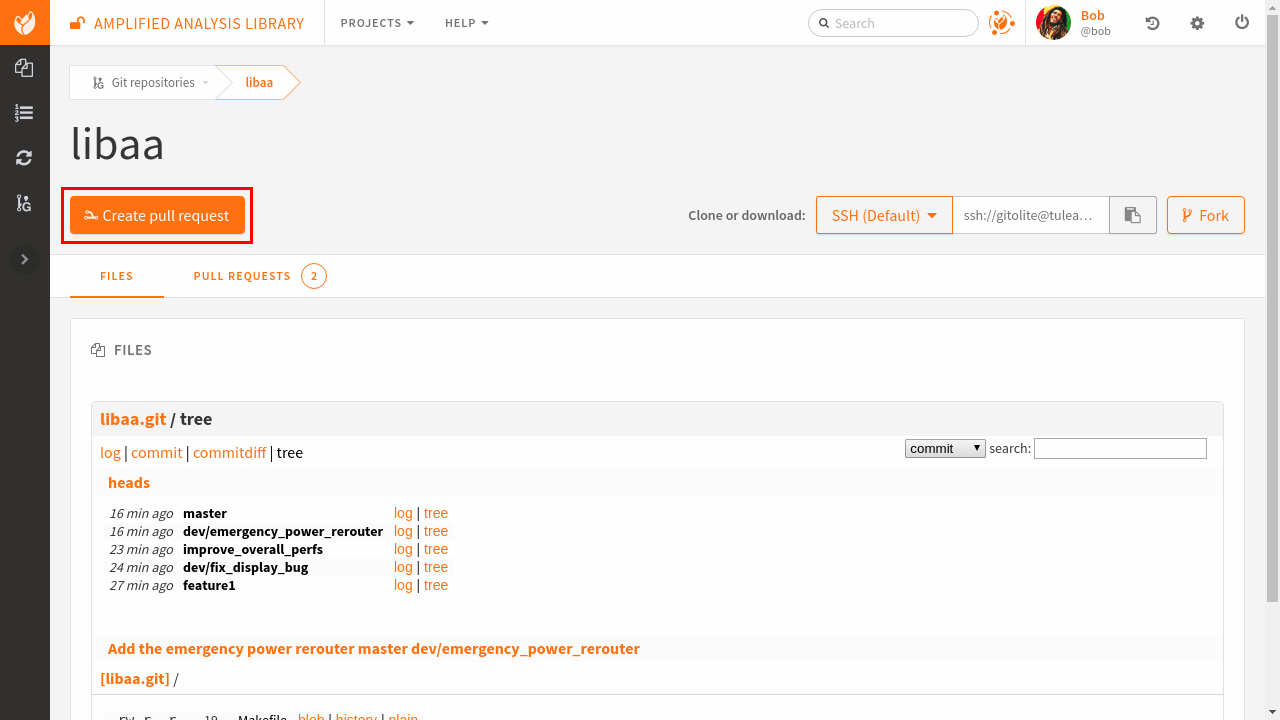Screen dimensions: 1280x720
Task: Click the Pagure logo in top left corner
Action: pos(24,22)
